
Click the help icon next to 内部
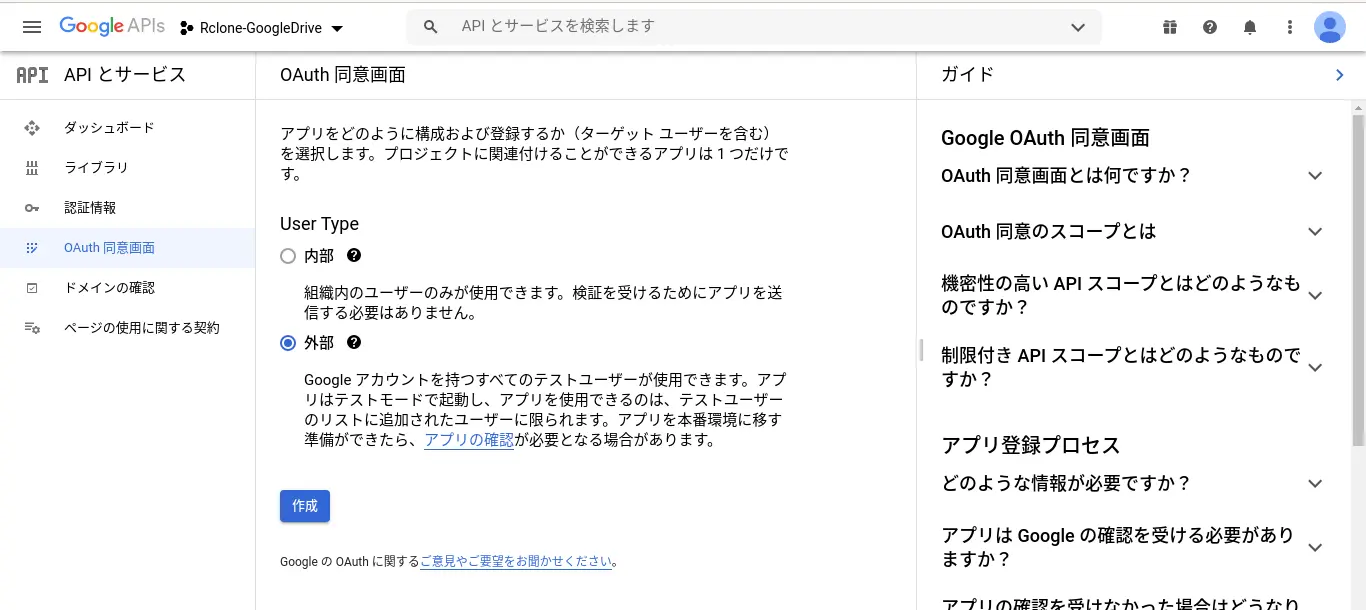point(354,256)
